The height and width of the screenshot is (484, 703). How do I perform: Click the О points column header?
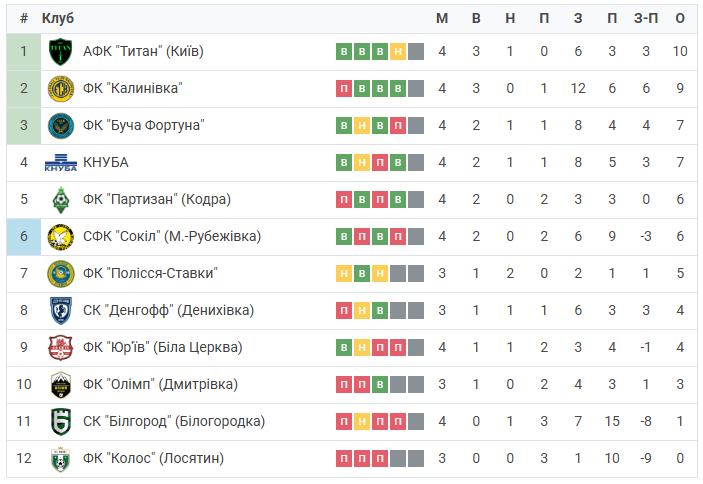coord(680,18)
